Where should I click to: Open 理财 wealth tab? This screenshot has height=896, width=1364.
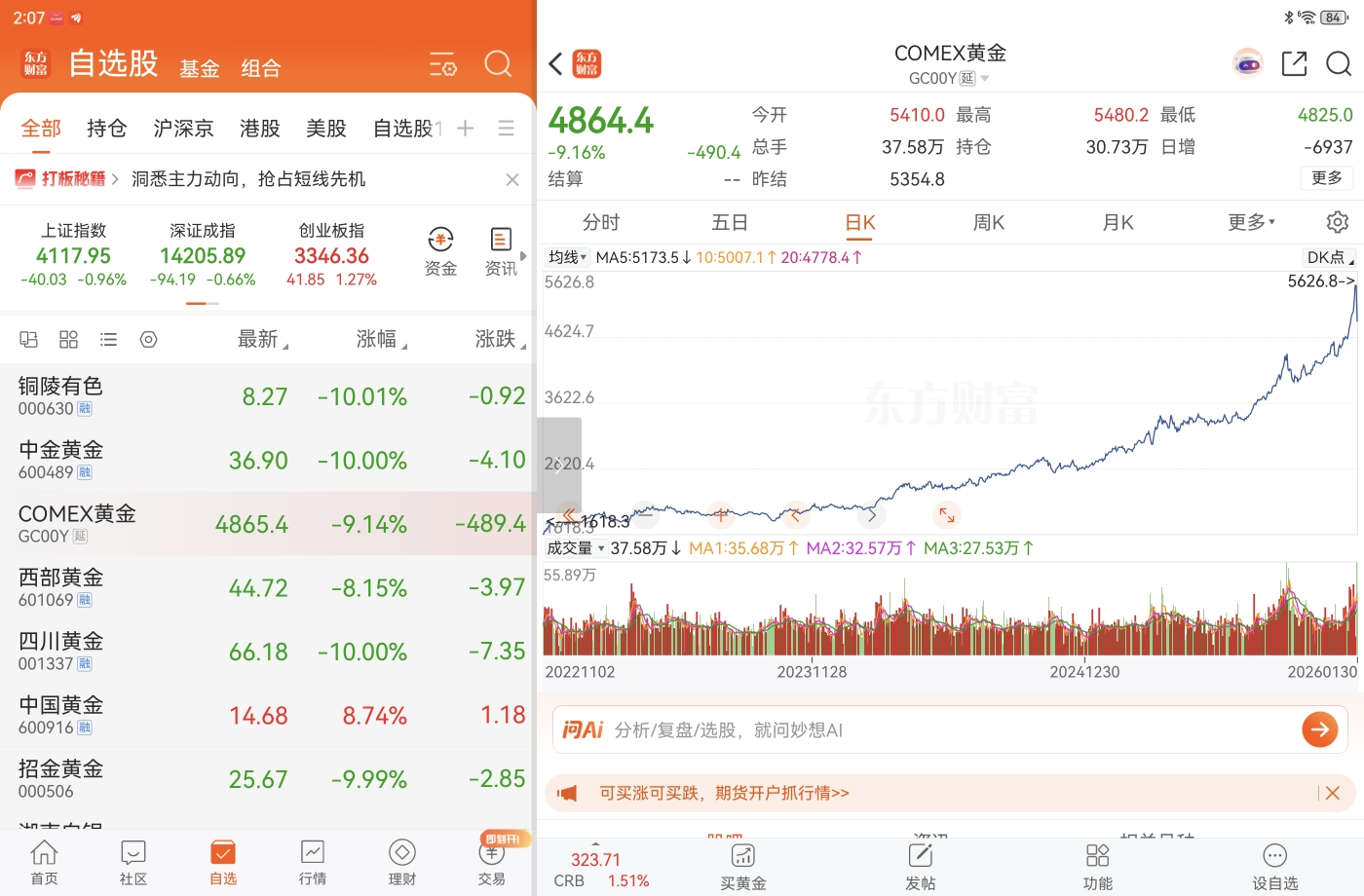pyautogui.click(x=402, y=863)
